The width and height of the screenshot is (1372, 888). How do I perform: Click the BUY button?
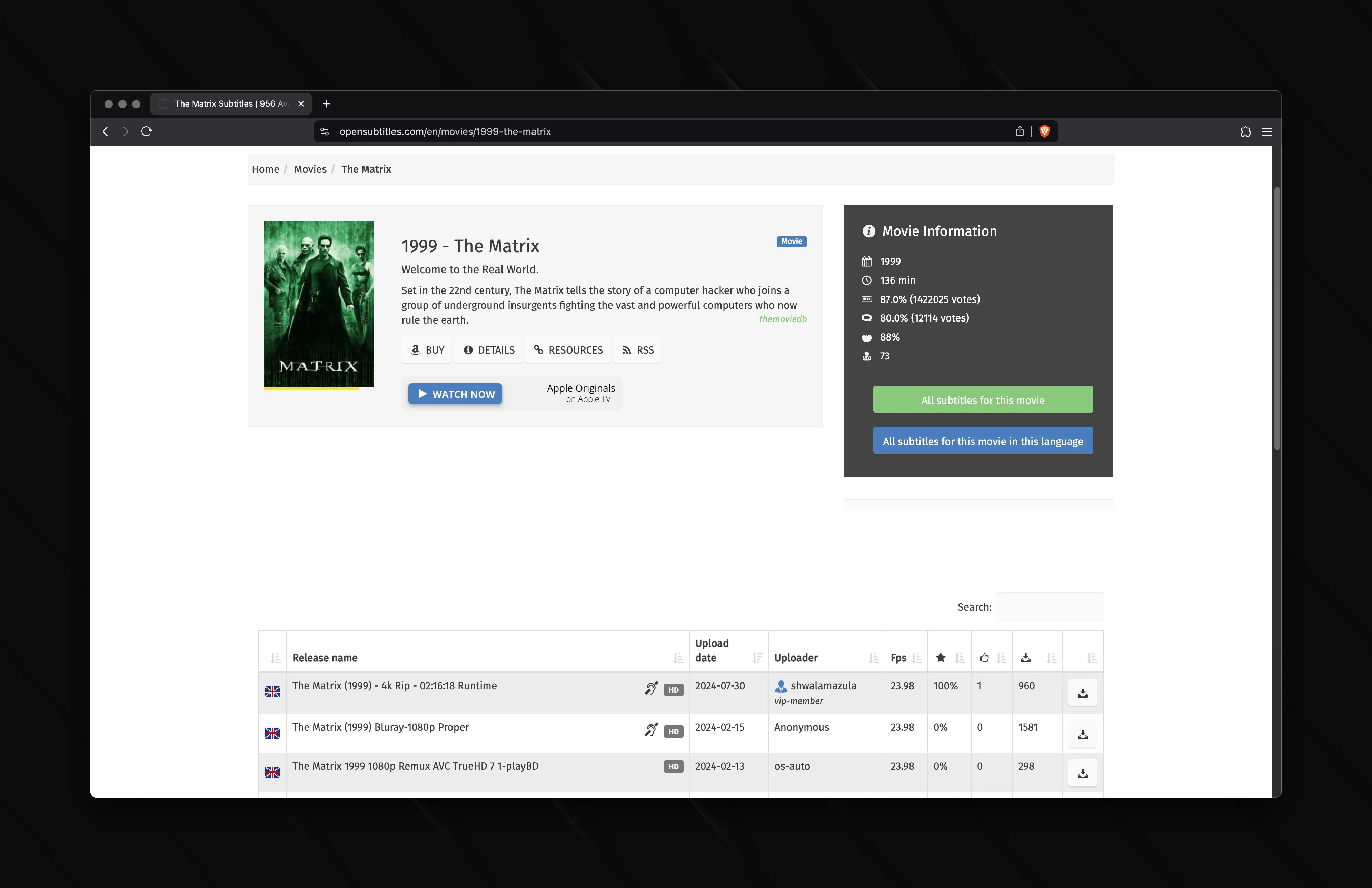(x=427, y=350)
